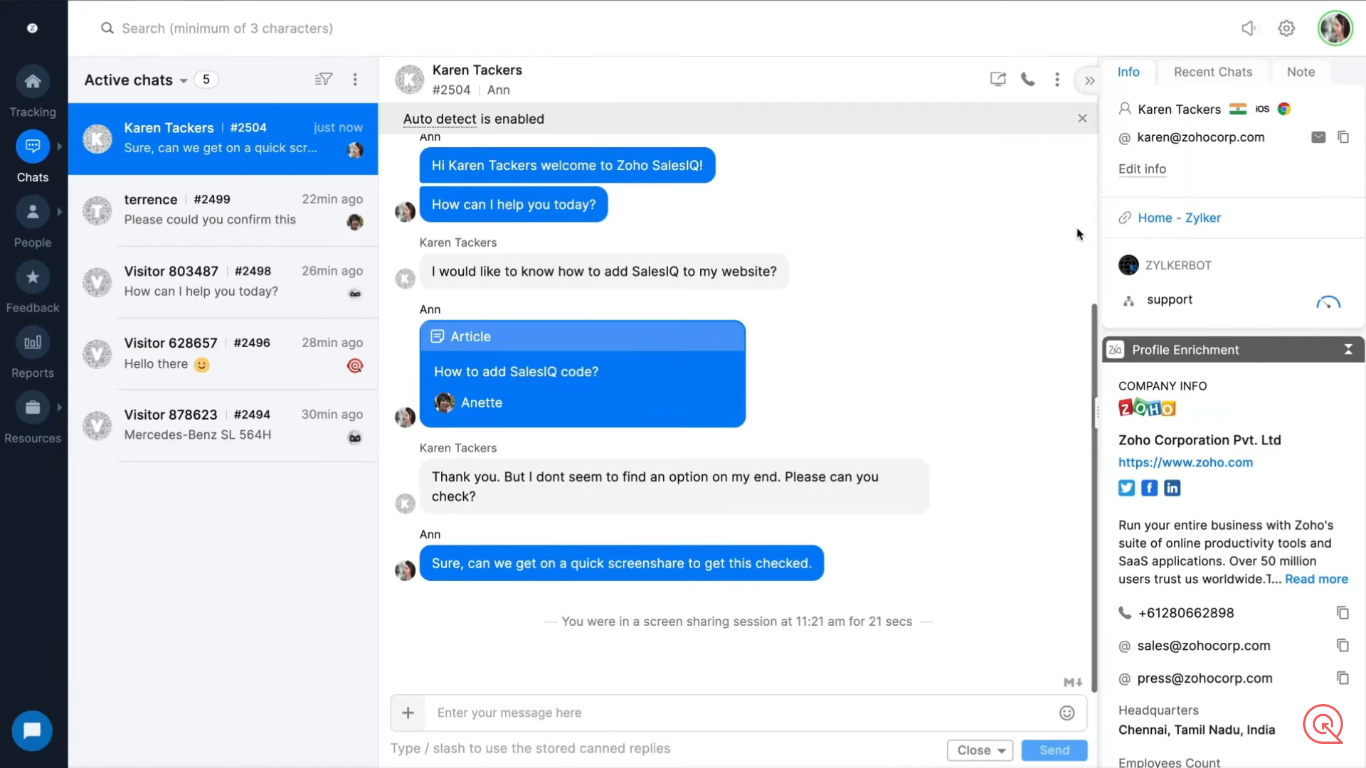Close the Auto detect enabled banner
The height and width of the screenshot is (768, 1366).
tap(1082, 118)
